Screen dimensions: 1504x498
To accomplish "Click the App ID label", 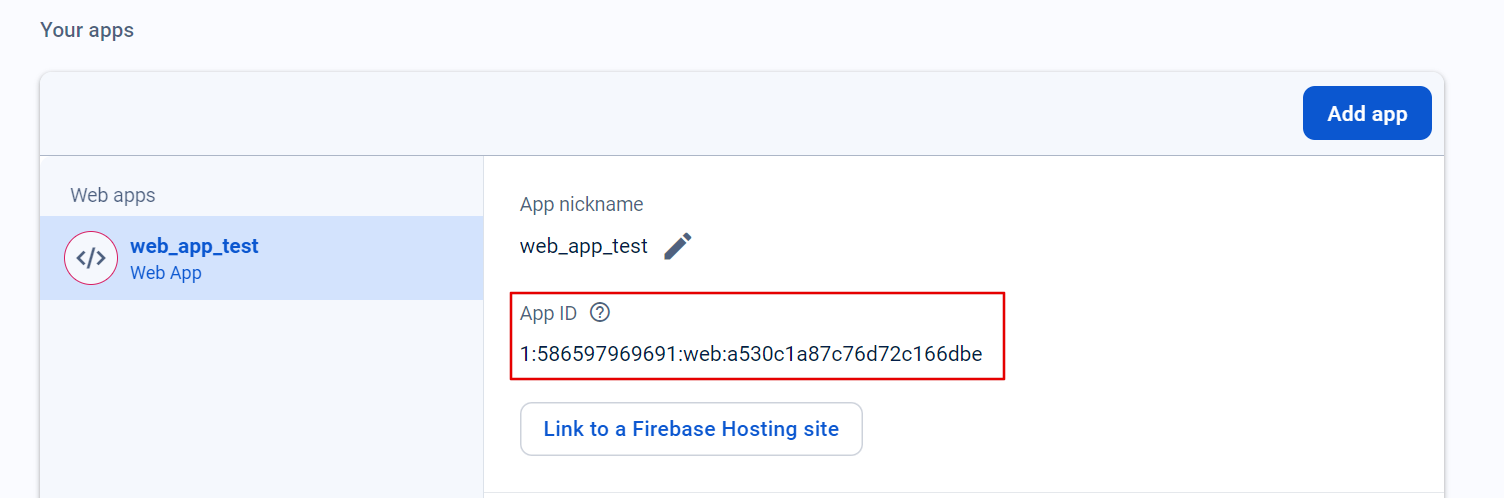I will [549, 313].
